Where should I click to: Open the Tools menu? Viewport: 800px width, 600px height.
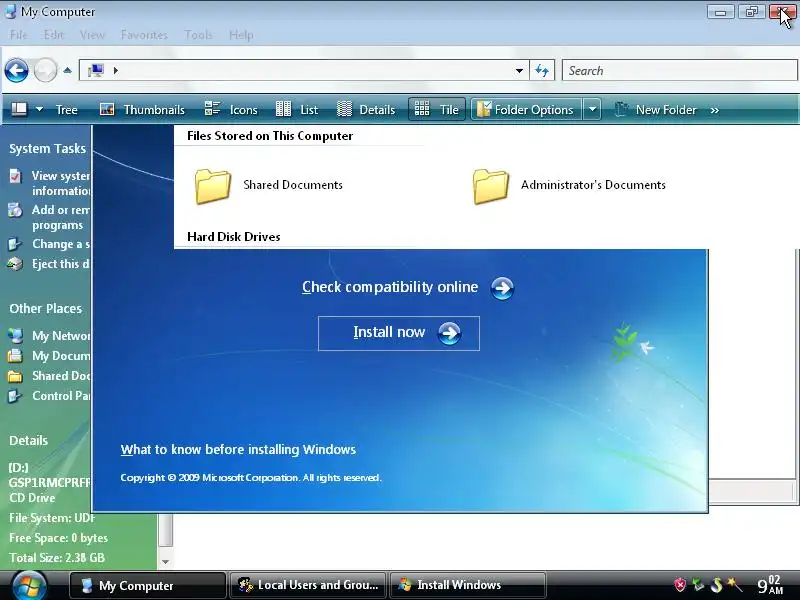coord(198,35)
